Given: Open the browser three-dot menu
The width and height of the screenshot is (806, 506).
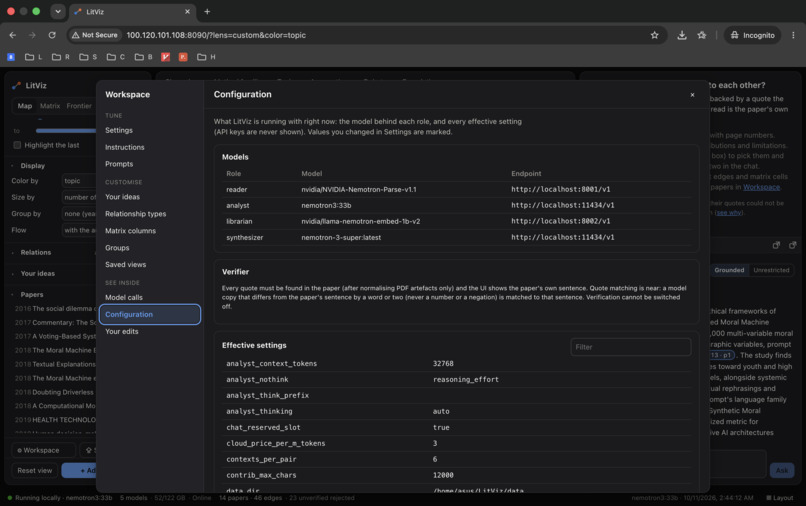Looking at the screenshot, I should [793, 35].
